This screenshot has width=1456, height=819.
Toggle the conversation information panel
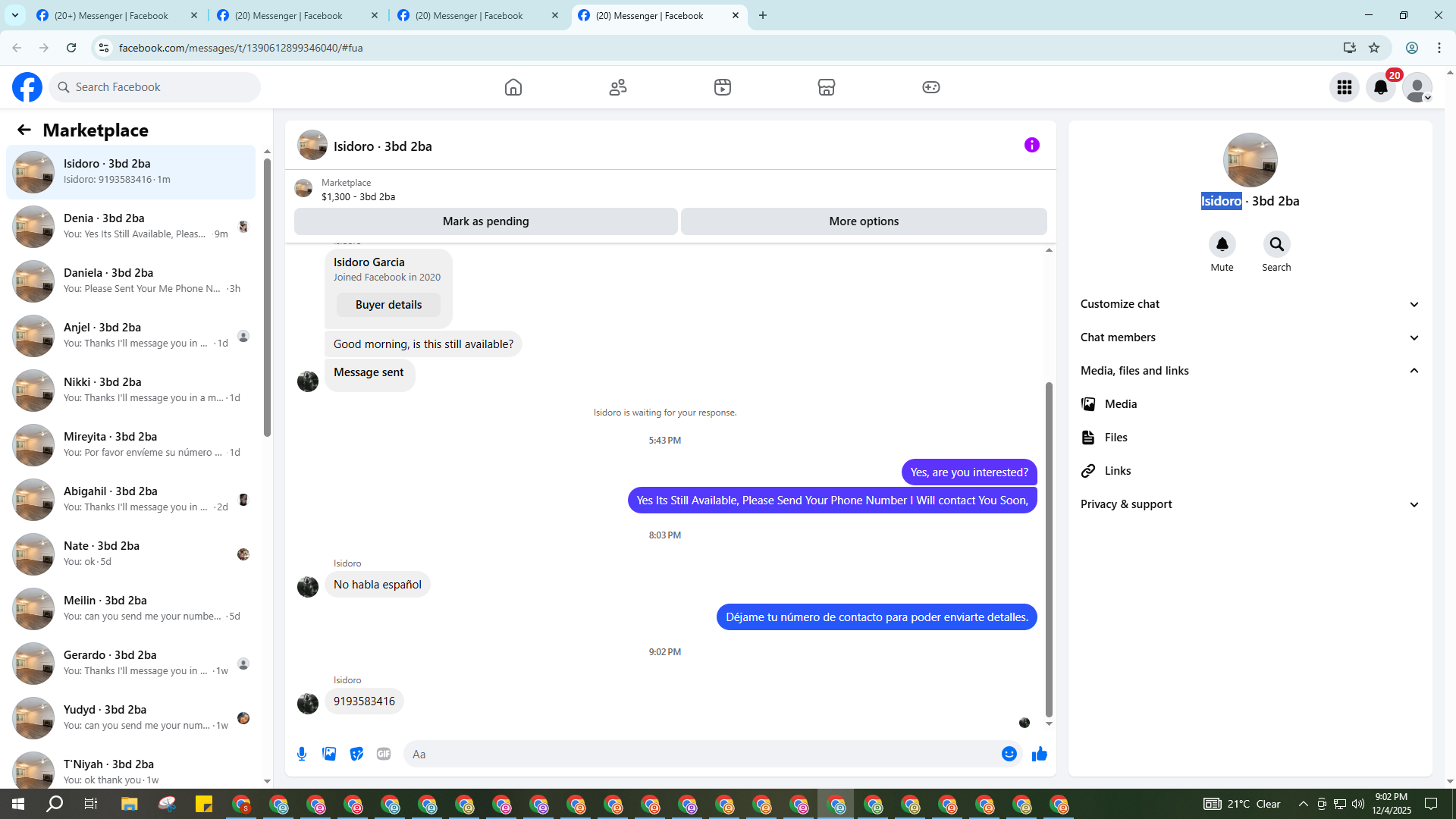[1031, 145]
